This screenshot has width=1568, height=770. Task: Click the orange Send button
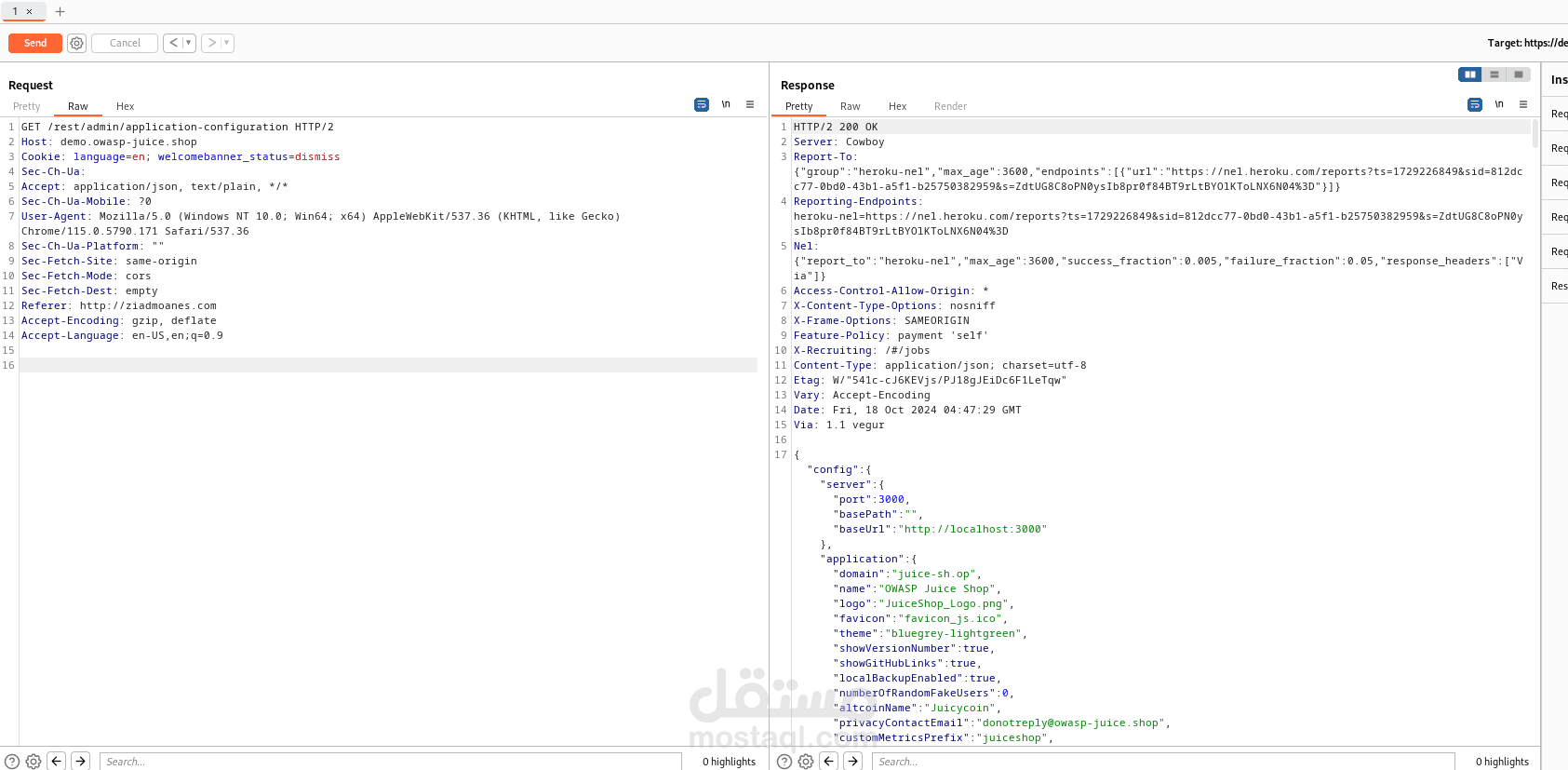pos(35,43)
